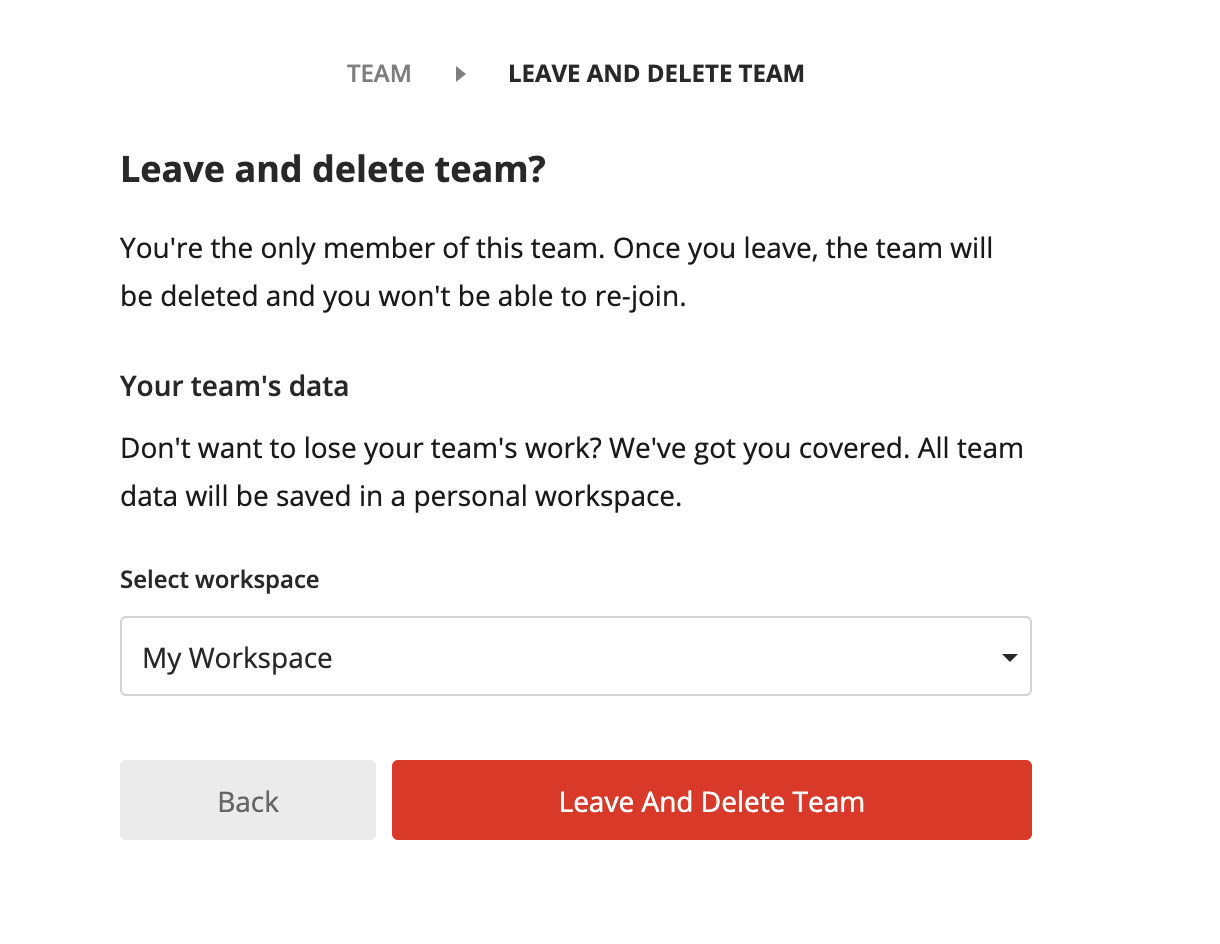Image resolution: width=1220 pixels, height=944 pixels.
Task: Return to the previous screen with Back
Action: click(x=247, y=800)
